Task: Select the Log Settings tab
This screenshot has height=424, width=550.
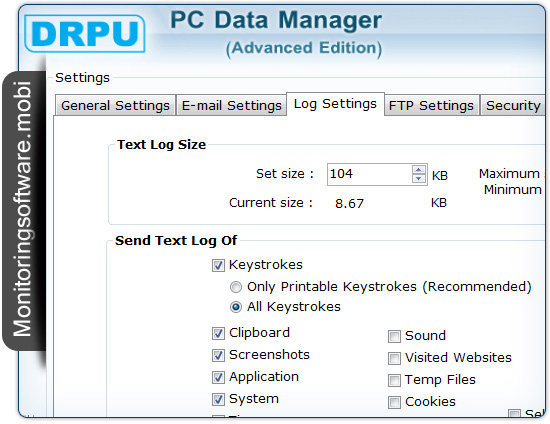Action: [x=335, y=104]
